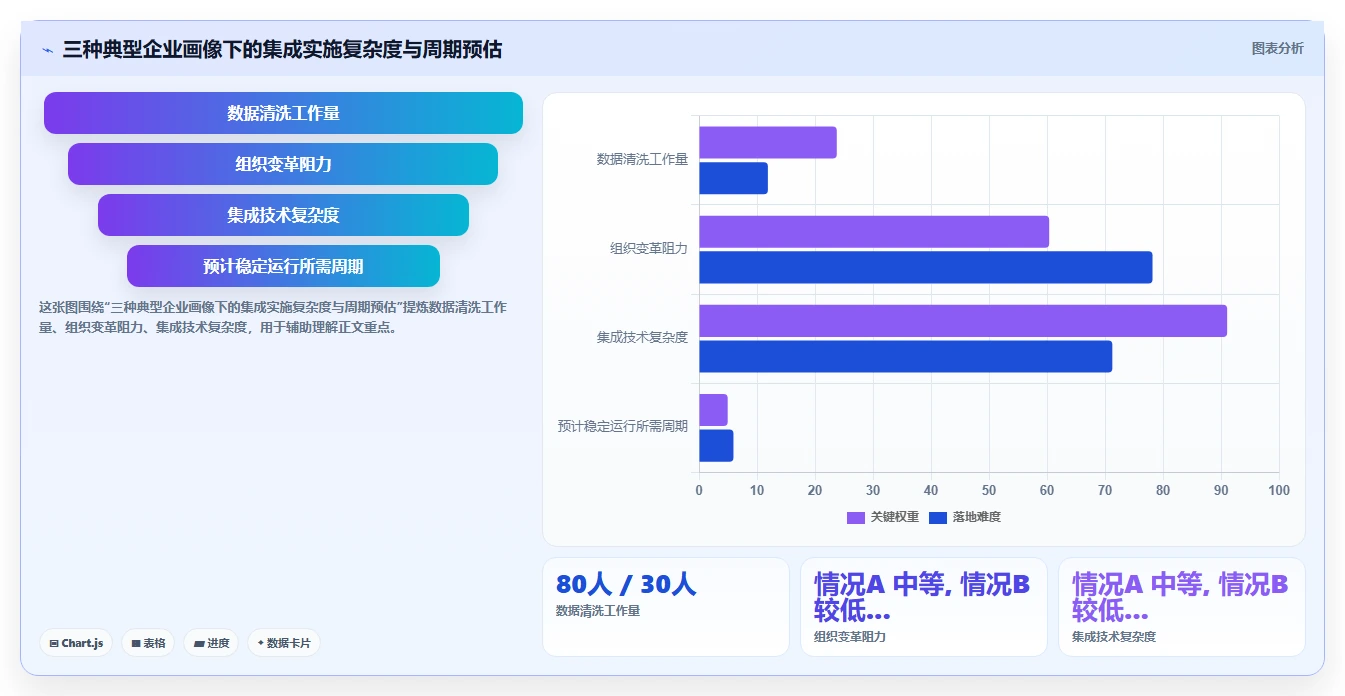Click x-axis tick value 100
1345x696 pixels.
(1279, 490)
